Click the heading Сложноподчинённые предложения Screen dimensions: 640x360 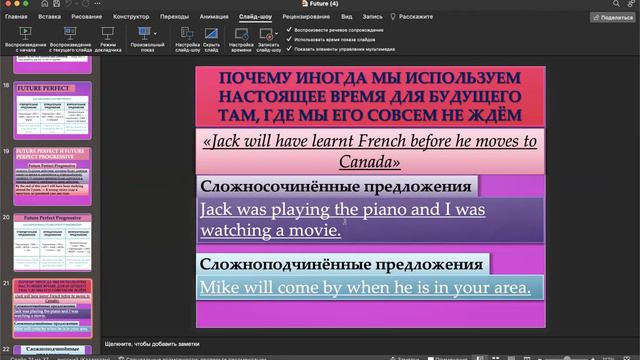341,264
